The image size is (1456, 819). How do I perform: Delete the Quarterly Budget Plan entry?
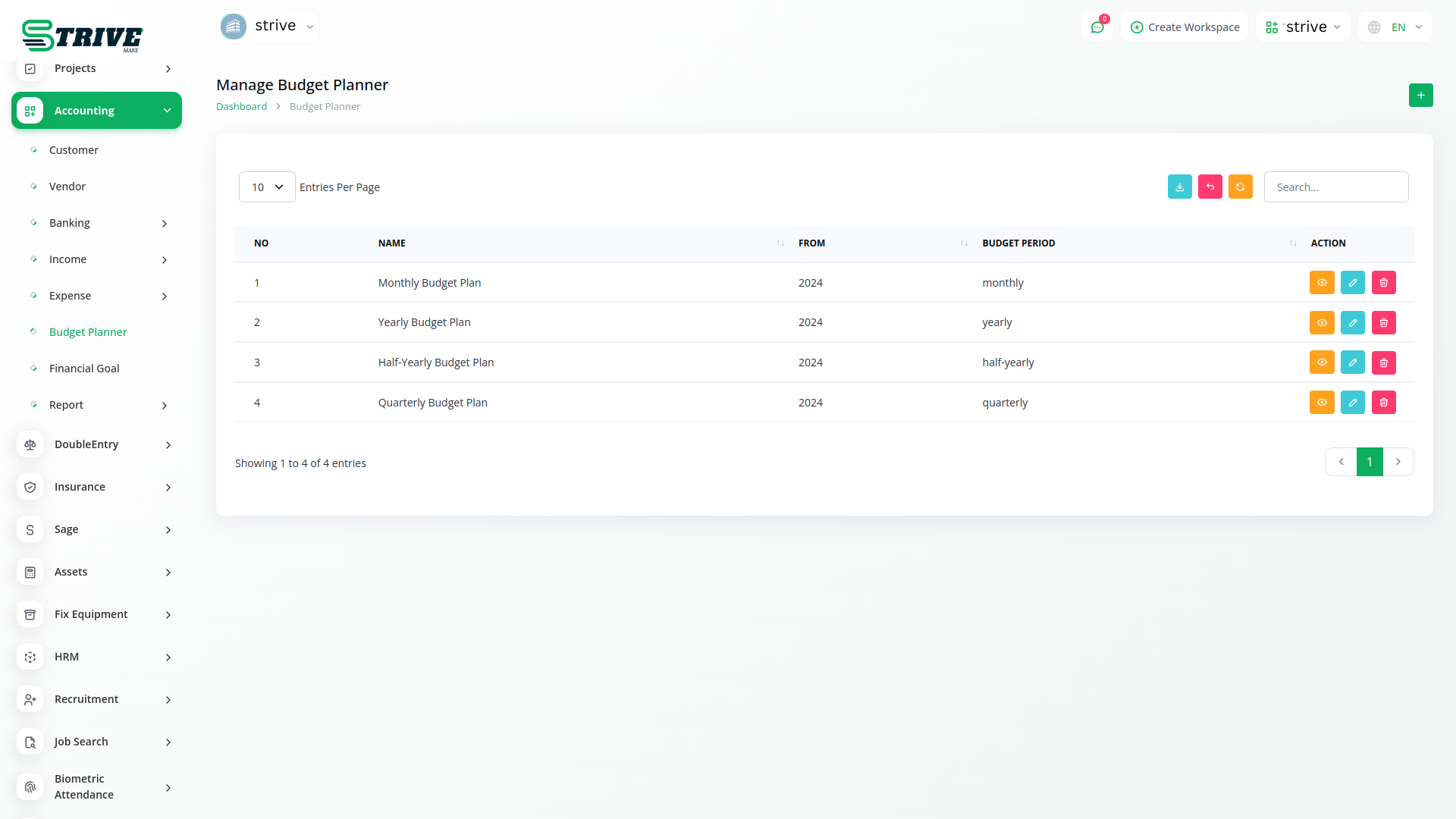[1383, 403]
